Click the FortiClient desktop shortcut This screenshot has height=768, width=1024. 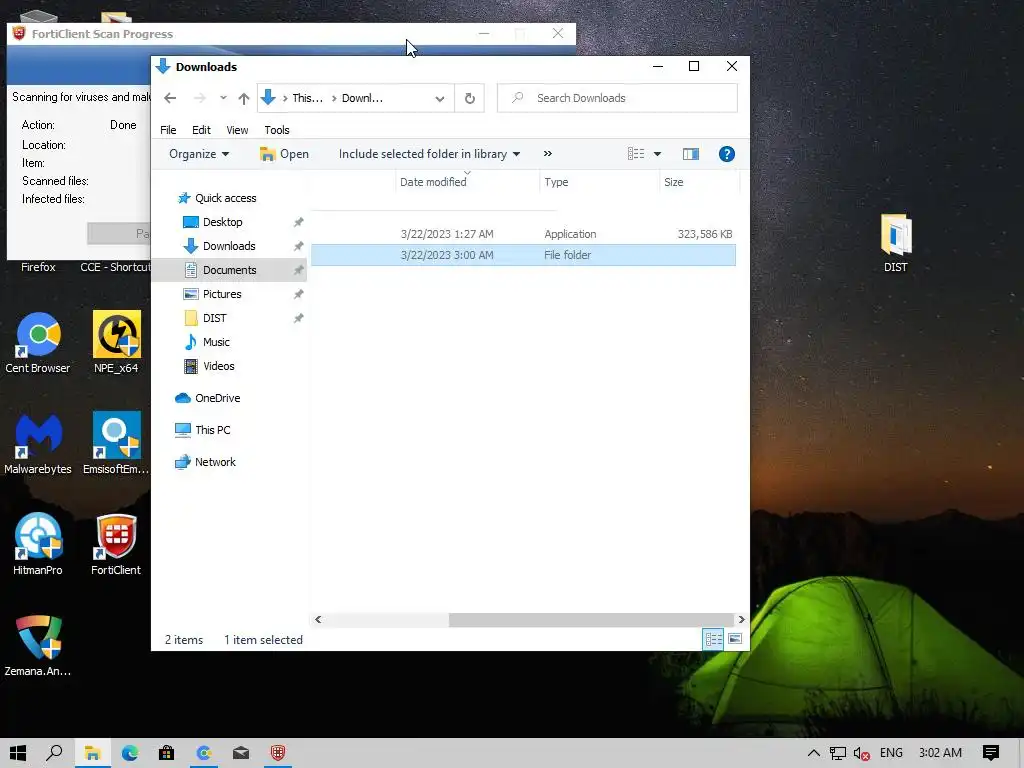pos(116,545)
